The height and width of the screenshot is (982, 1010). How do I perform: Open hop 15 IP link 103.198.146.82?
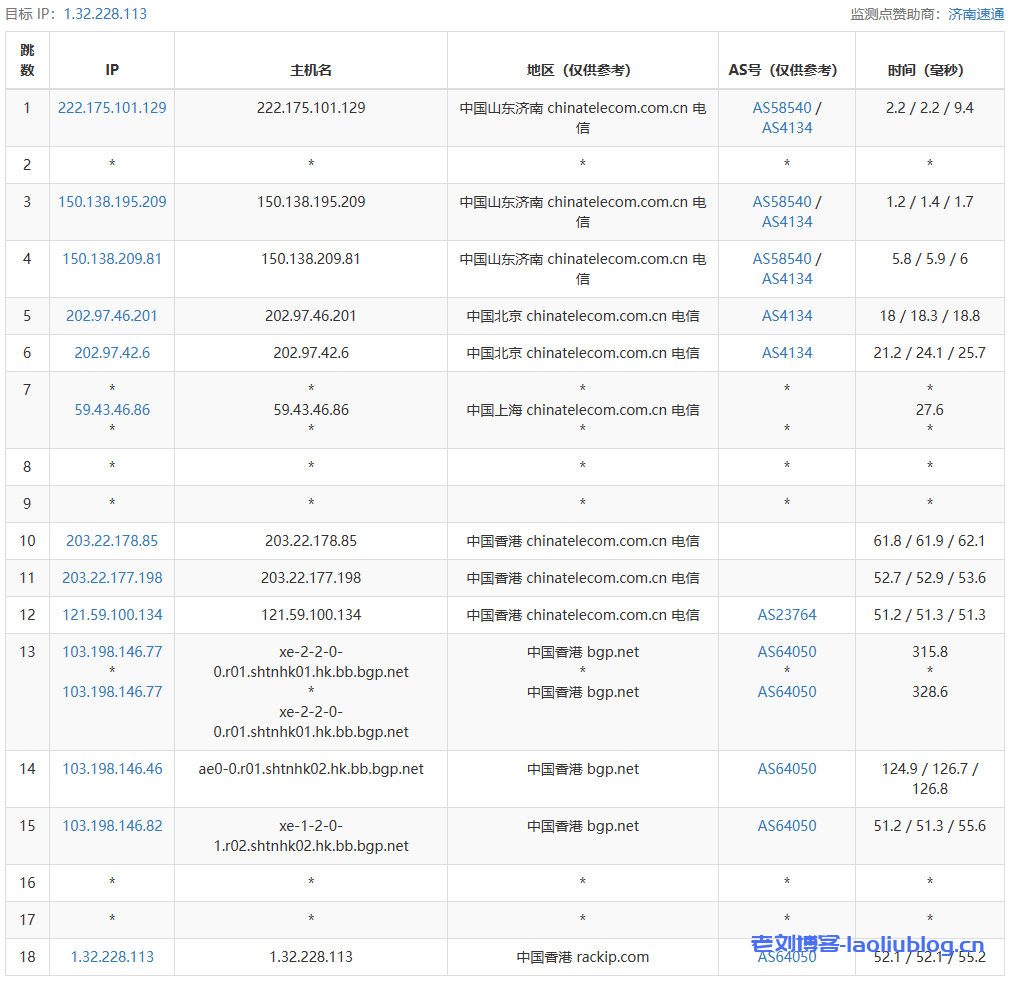coord(112,826)
